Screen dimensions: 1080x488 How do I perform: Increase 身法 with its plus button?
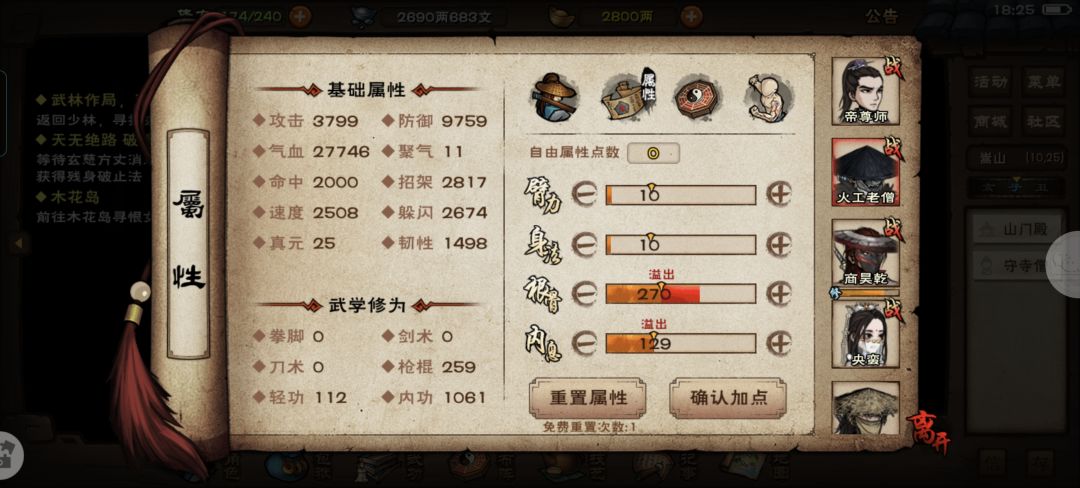tap(779, 244)
